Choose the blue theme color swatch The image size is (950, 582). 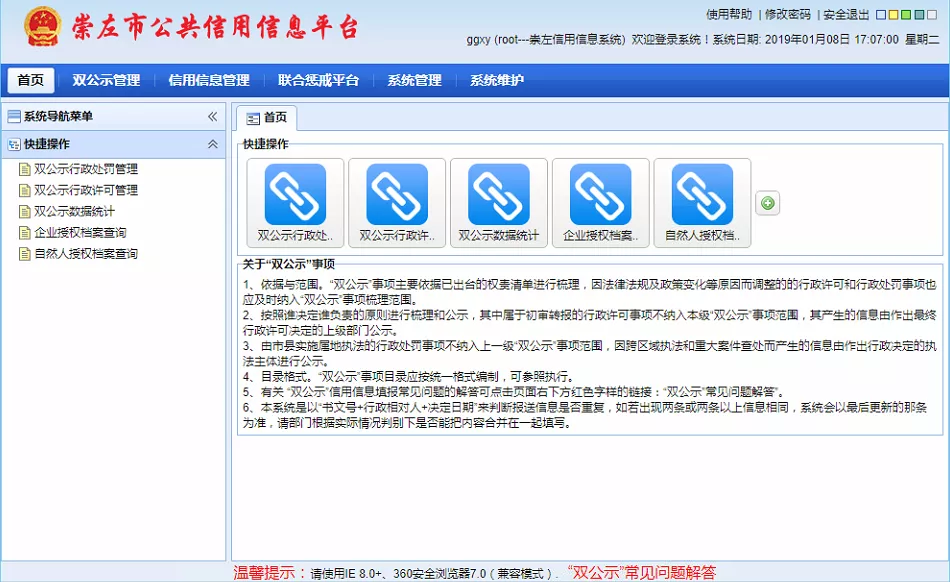click(x=882, y=15)
